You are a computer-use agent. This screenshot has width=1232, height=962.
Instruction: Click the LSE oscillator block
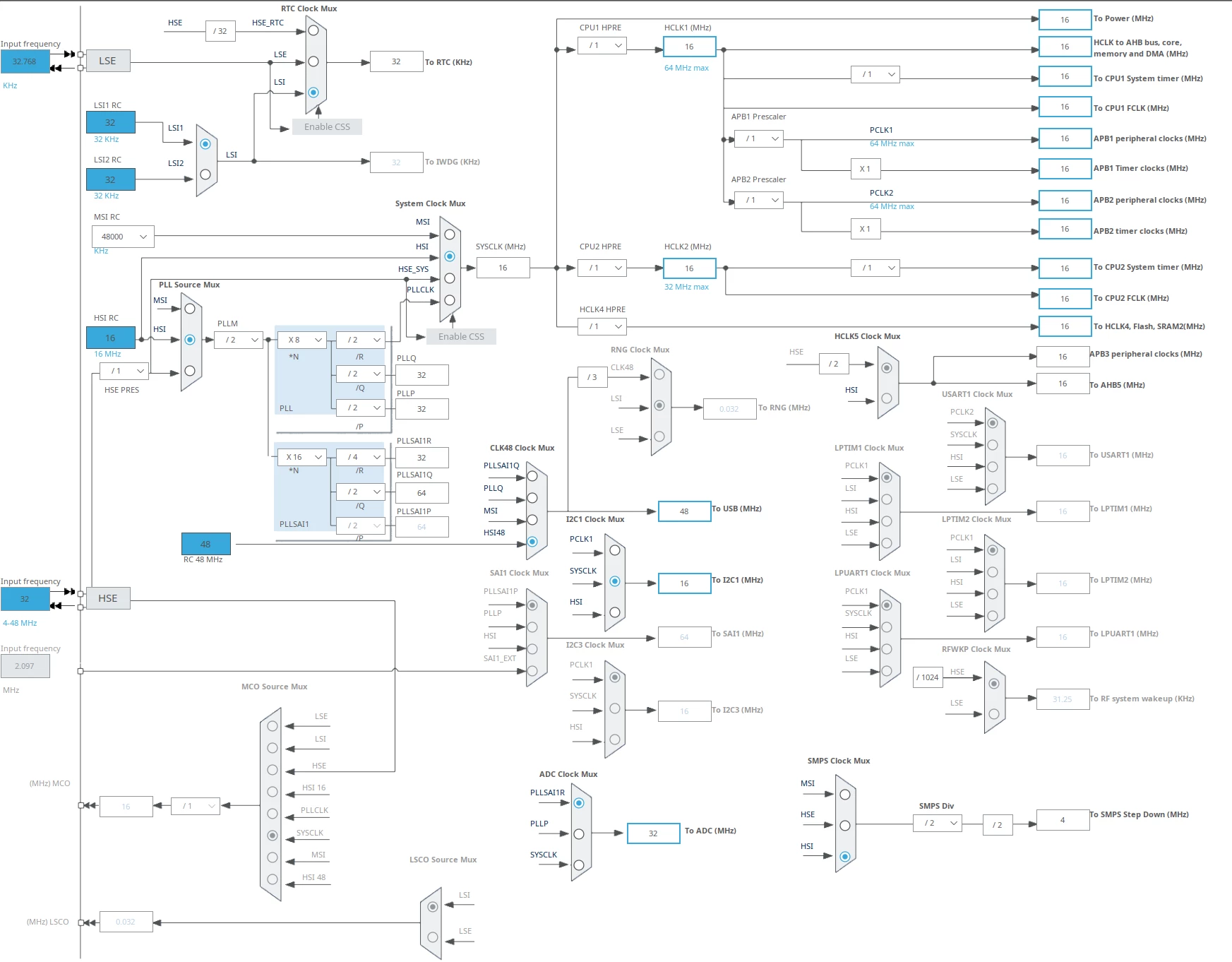tap(107, 61)
